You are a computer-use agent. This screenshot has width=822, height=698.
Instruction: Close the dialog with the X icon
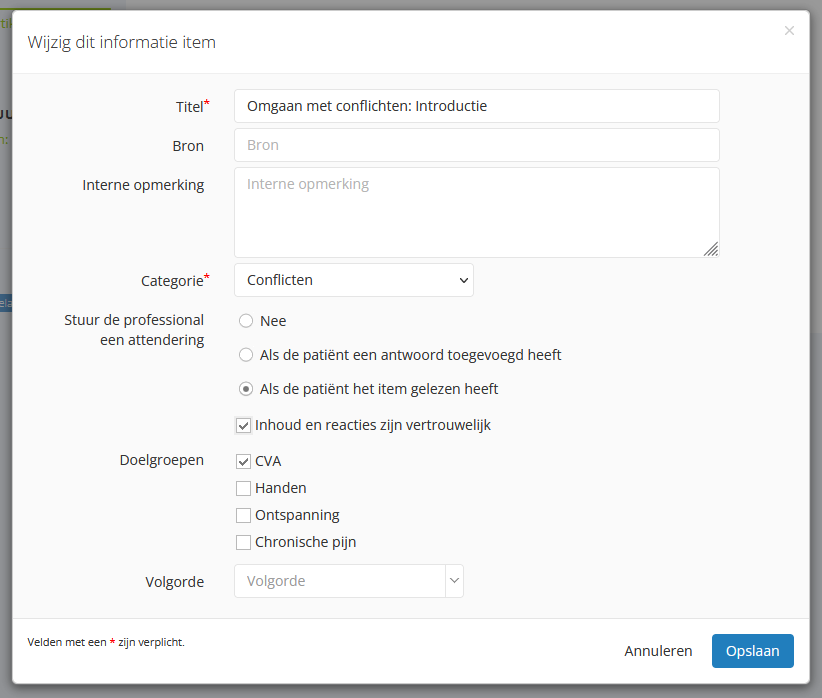click(789, 31)
